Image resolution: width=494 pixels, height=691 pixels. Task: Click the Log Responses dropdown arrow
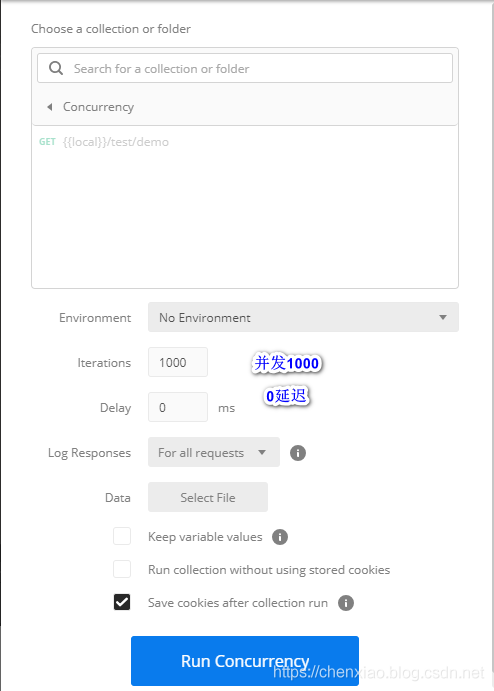coord(262,452)
